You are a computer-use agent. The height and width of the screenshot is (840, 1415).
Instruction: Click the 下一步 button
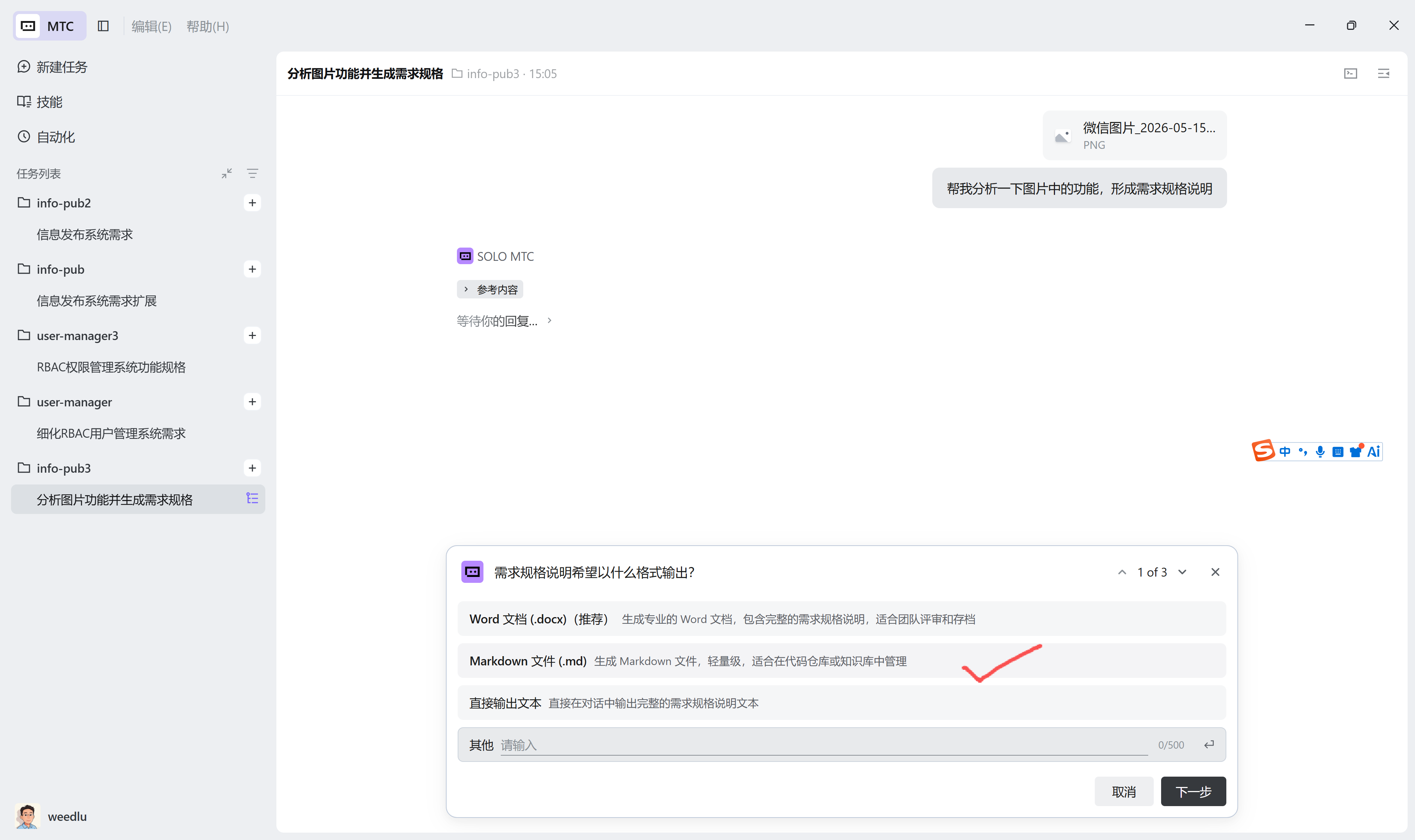click(1193, 791)
